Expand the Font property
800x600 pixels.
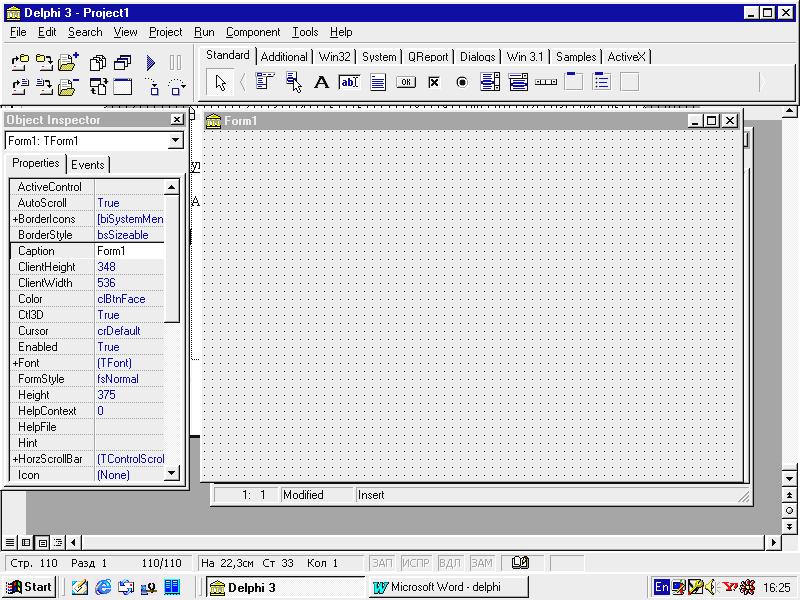click(x=15, y=363)
